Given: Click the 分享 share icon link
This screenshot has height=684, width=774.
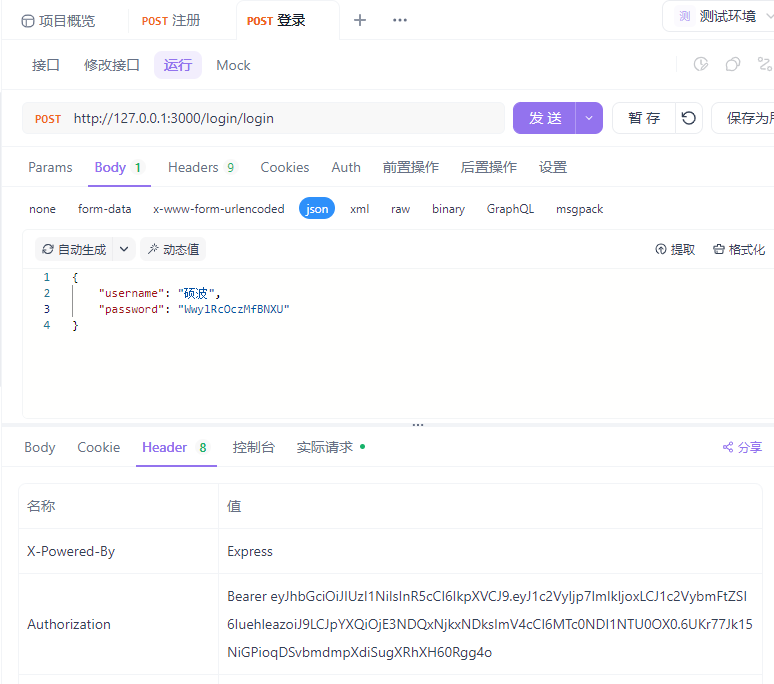Looking at the screenshot, I should pos(742,448).
